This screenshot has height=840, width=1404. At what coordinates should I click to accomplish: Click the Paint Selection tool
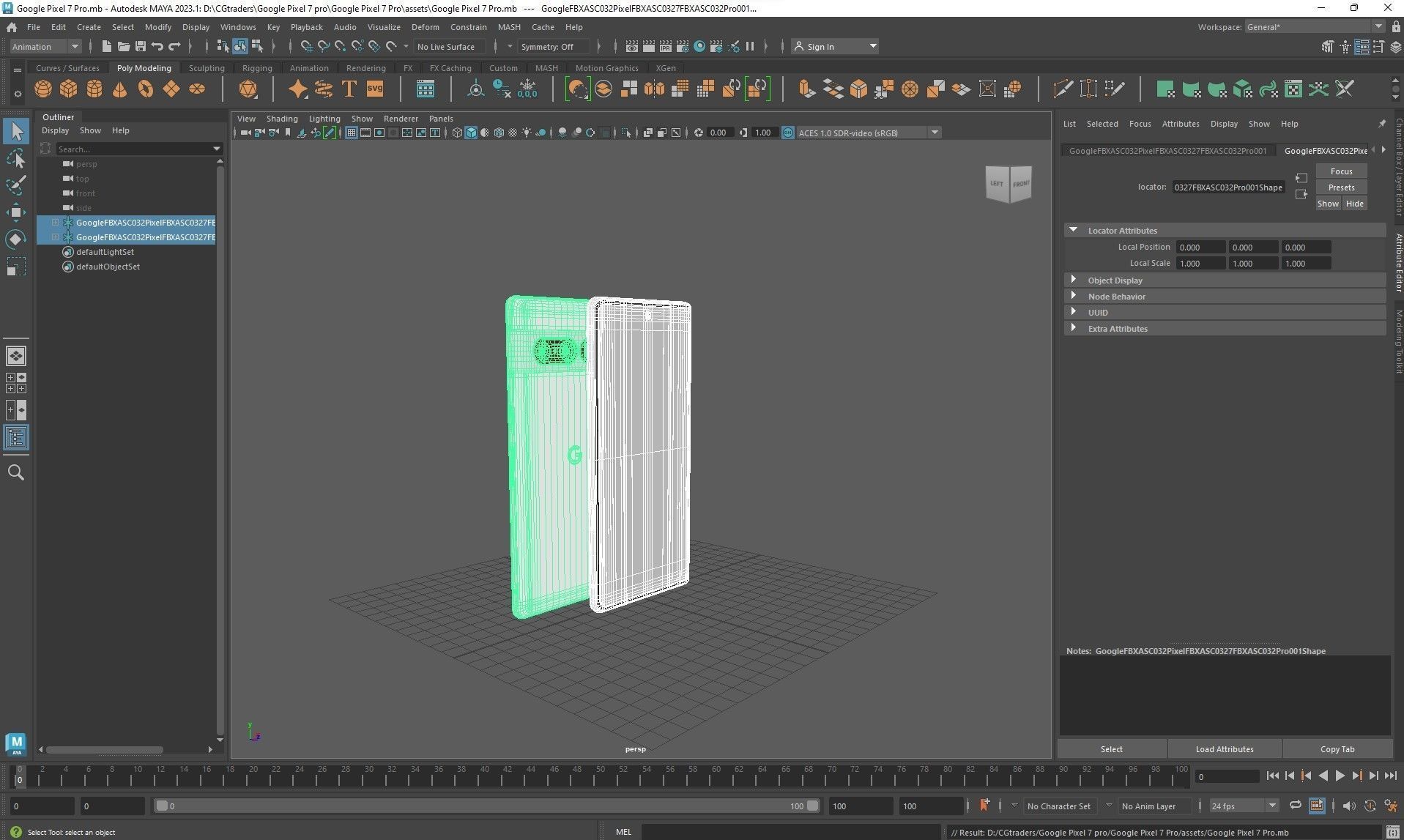tap(16, 185)
